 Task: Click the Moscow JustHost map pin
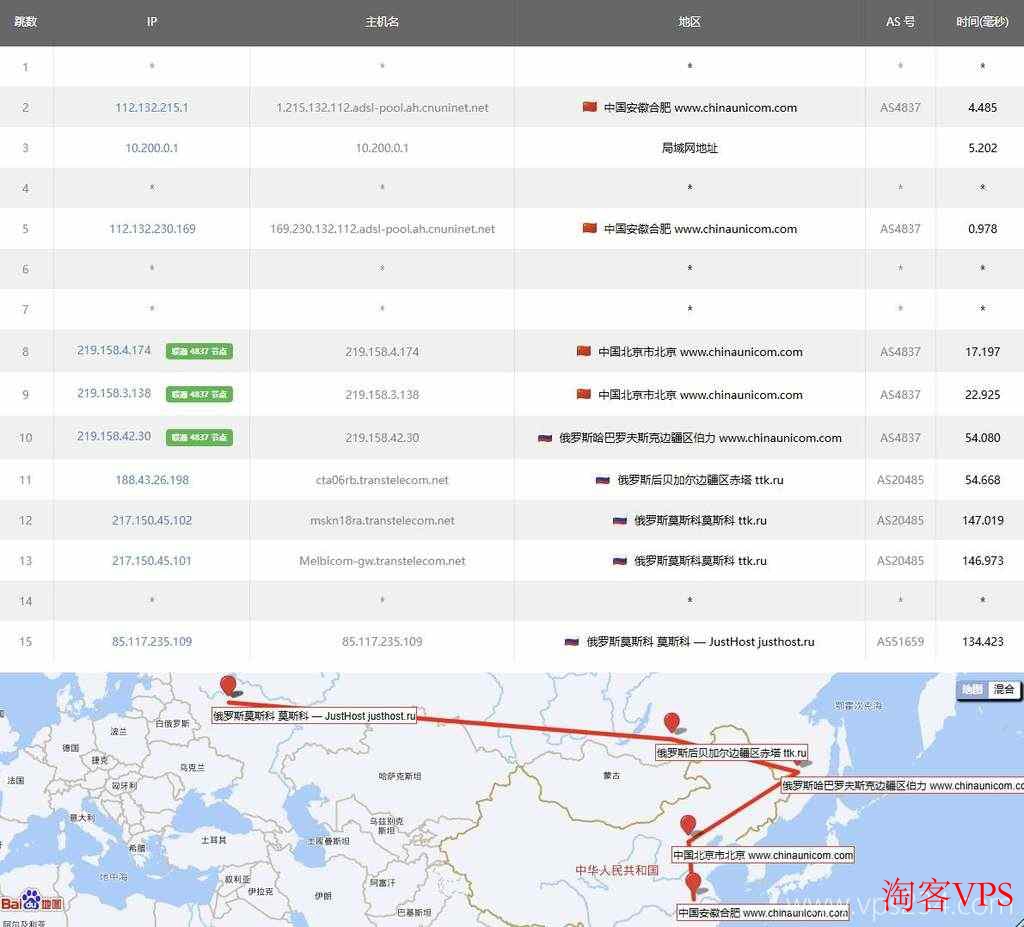(228, 686)
